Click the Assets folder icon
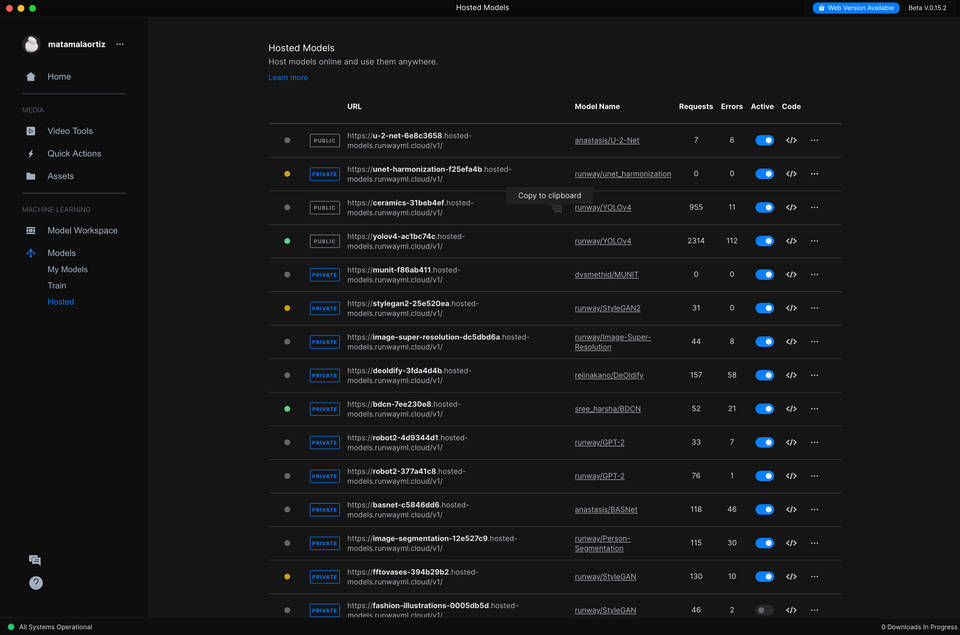960x635 pixels. [x=31, y=176]
